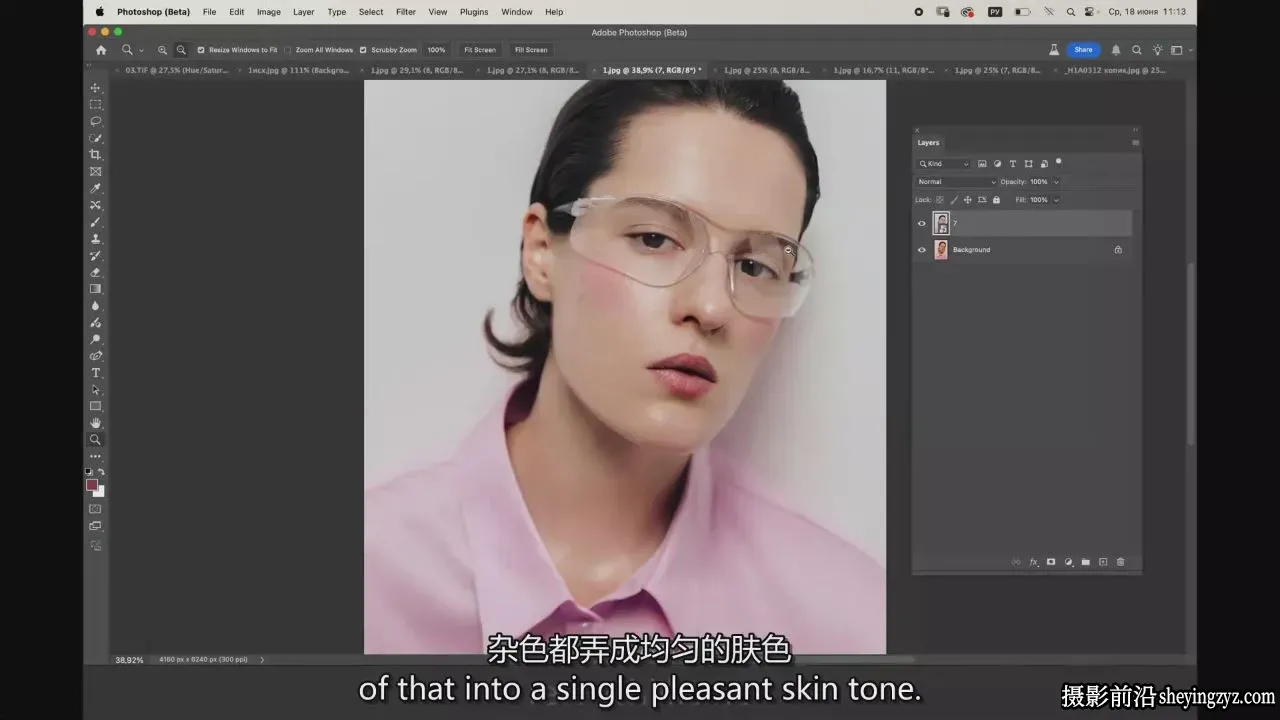Select the Eyedropper tool
Image resolution: width=1280 pixels, height=720 pixels.
(x=96, y=188)
